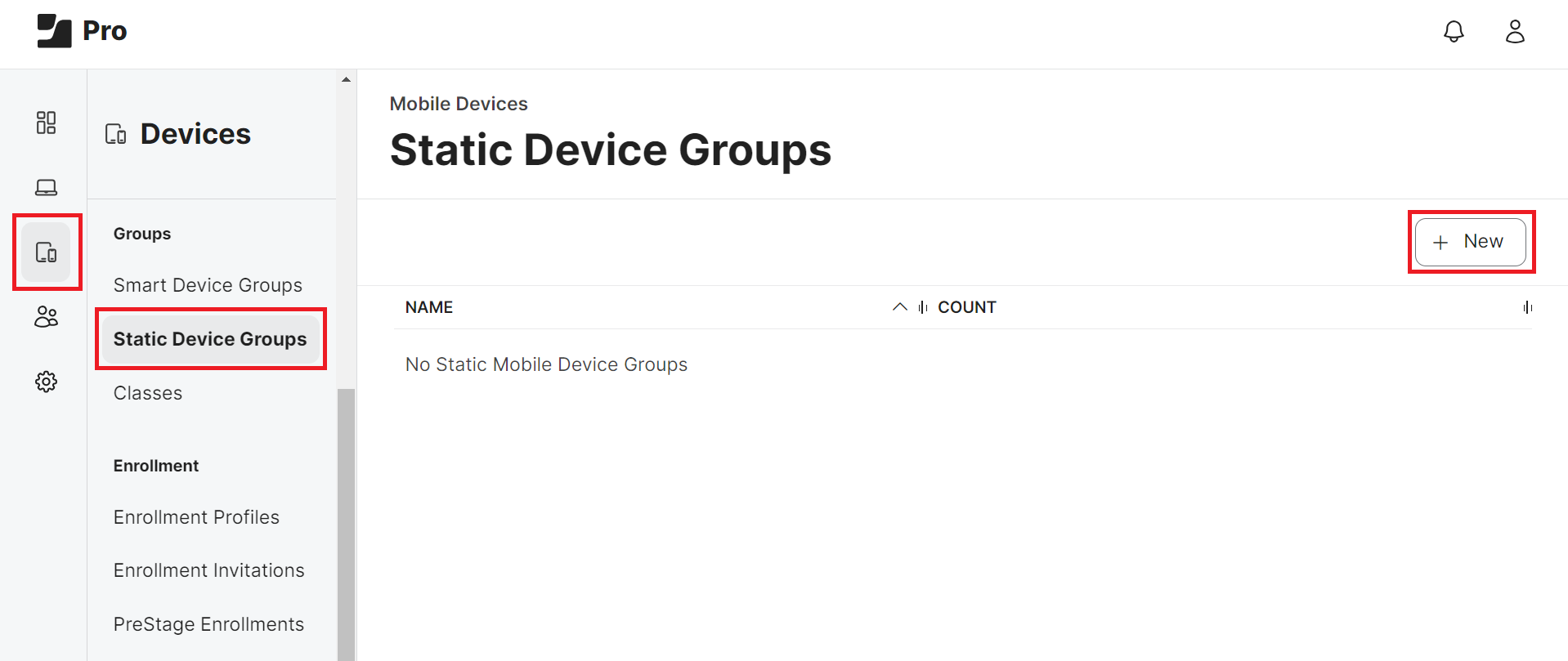1568x661 pixels.
Task: Open Enrollment Profiles
Action: pos(196,517)
